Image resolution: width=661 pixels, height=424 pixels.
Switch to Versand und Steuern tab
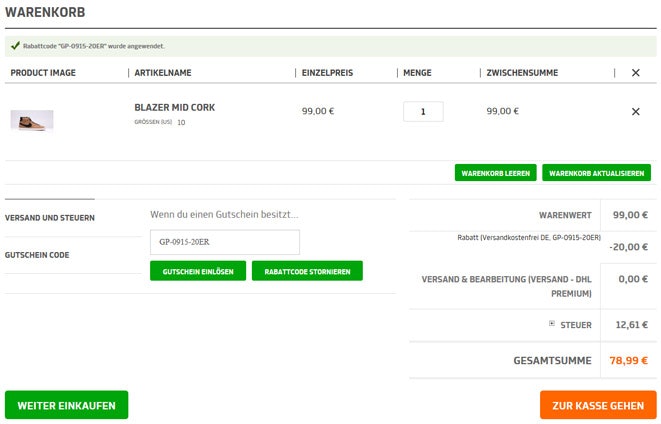(x=50, y=217)
